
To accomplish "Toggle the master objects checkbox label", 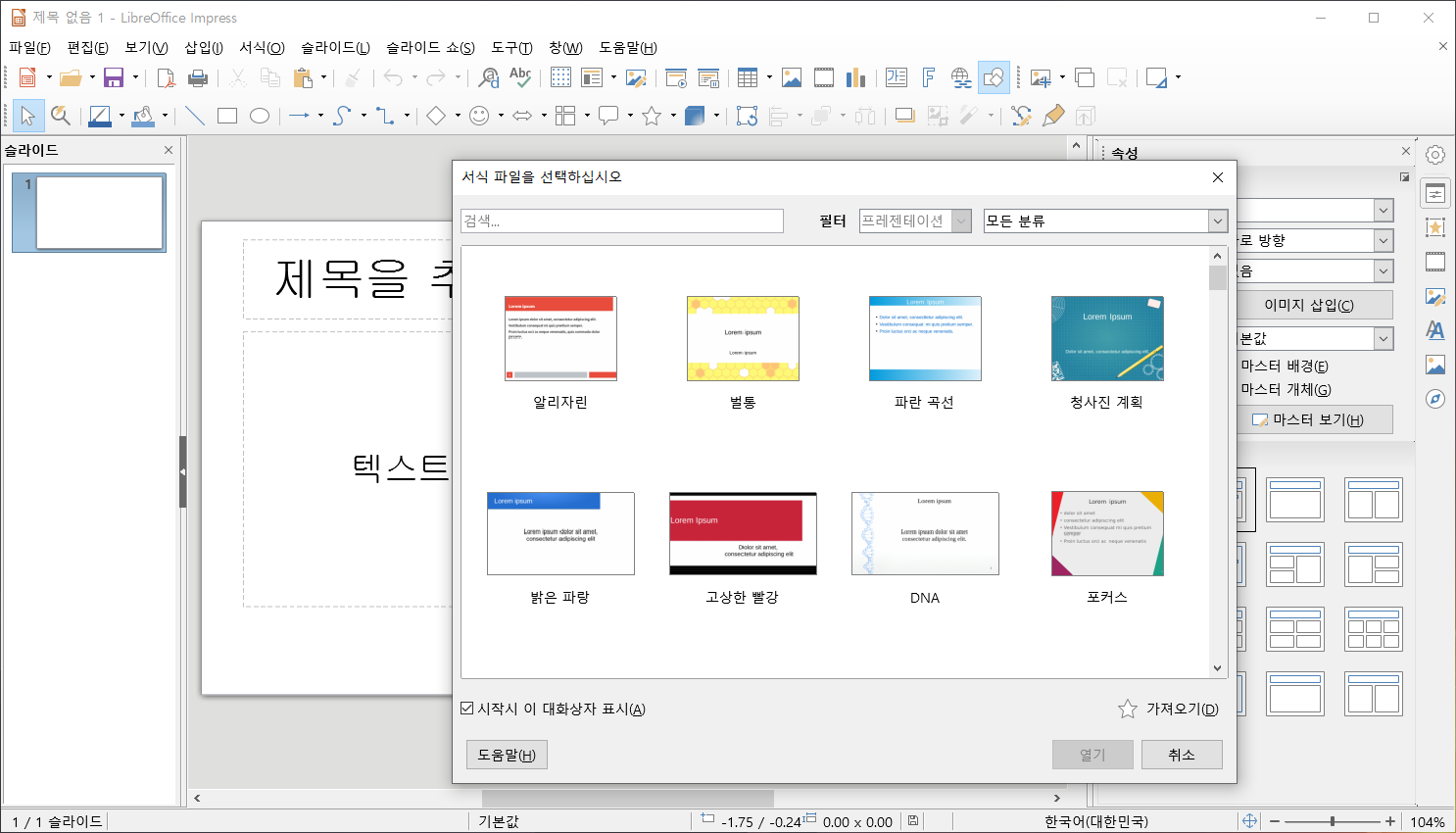I will click(x=1286, y=389).
